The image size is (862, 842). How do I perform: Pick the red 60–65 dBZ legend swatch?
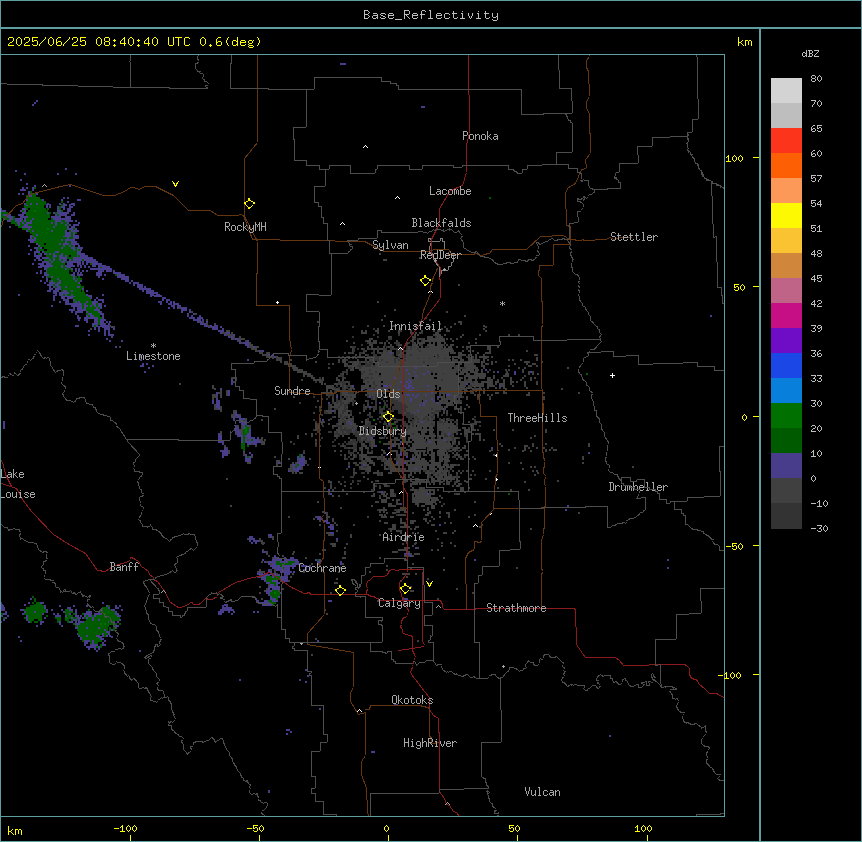(x=786, y=141)
